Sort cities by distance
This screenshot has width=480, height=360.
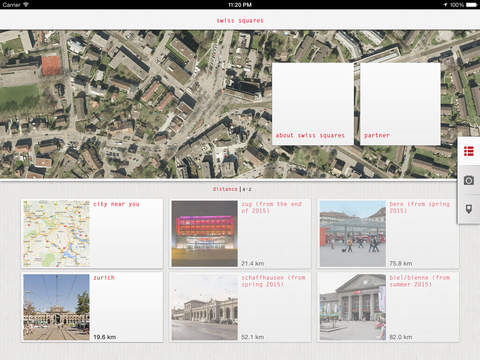225,189
